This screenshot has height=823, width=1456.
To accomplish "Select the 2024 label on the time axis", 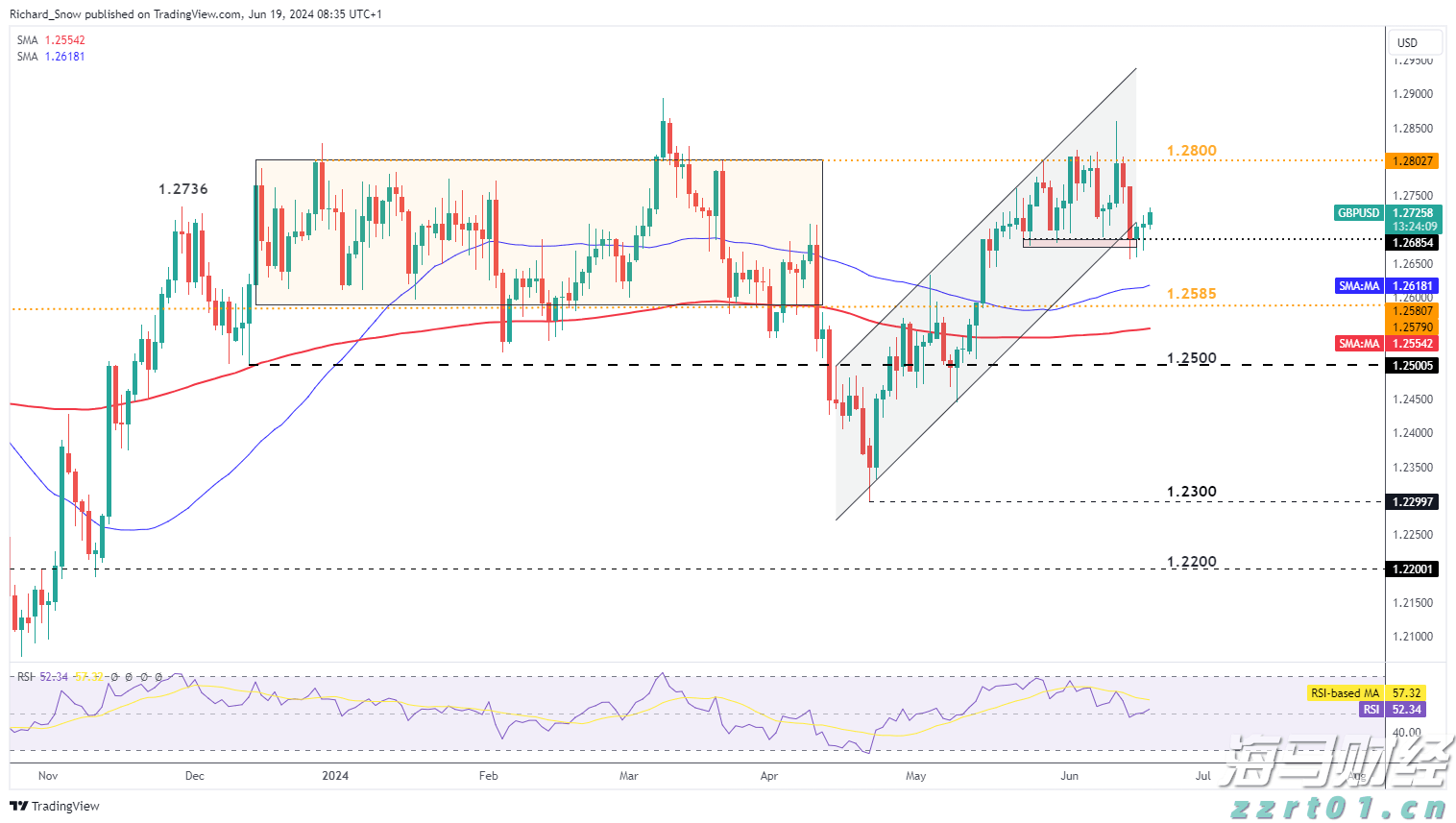I will click(334, 775).
